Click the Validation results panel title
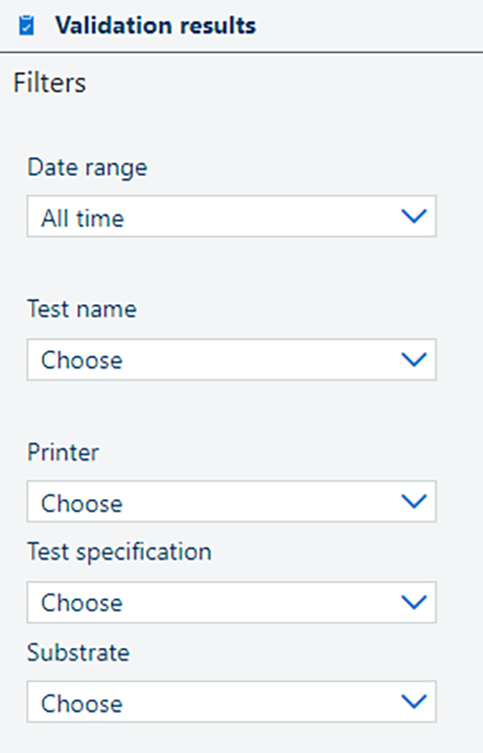The width and height of the screenshot is (483, 753). tap(156, 25)
